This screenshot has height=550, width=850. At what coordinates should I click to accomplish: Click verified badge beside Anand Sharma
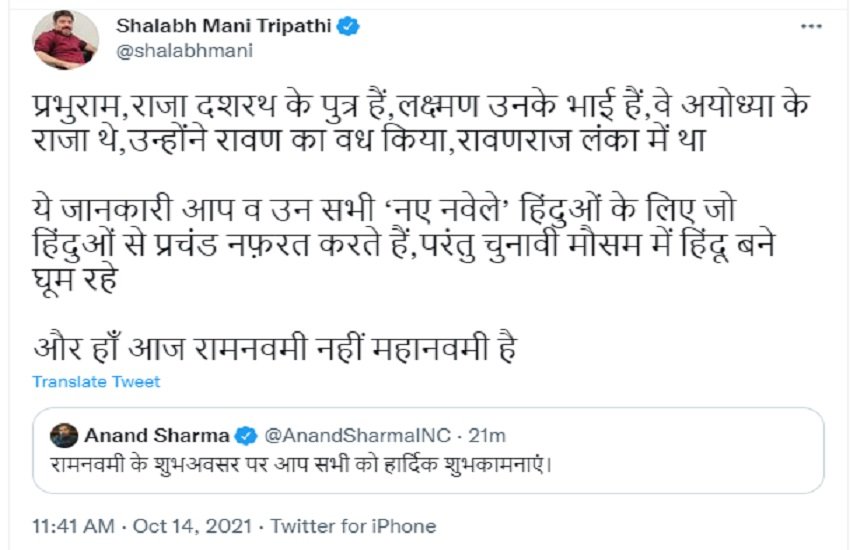pyautogui.click(x=244, y=436)
